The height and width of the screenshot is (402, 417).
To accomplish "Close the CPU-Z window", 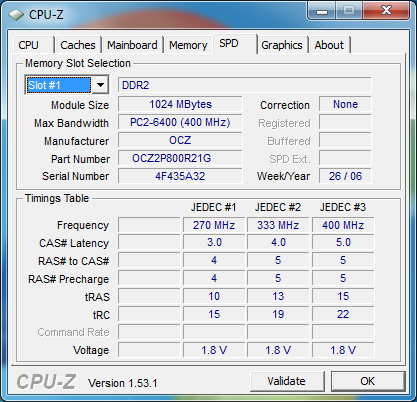I will [x=386, y=11].
